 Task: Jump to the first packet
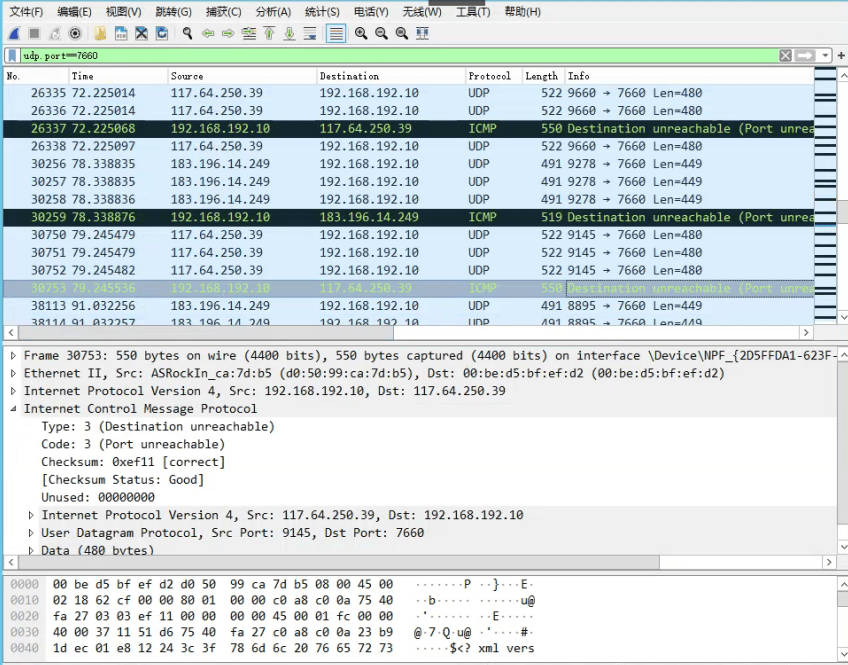[x=269, y=33]
